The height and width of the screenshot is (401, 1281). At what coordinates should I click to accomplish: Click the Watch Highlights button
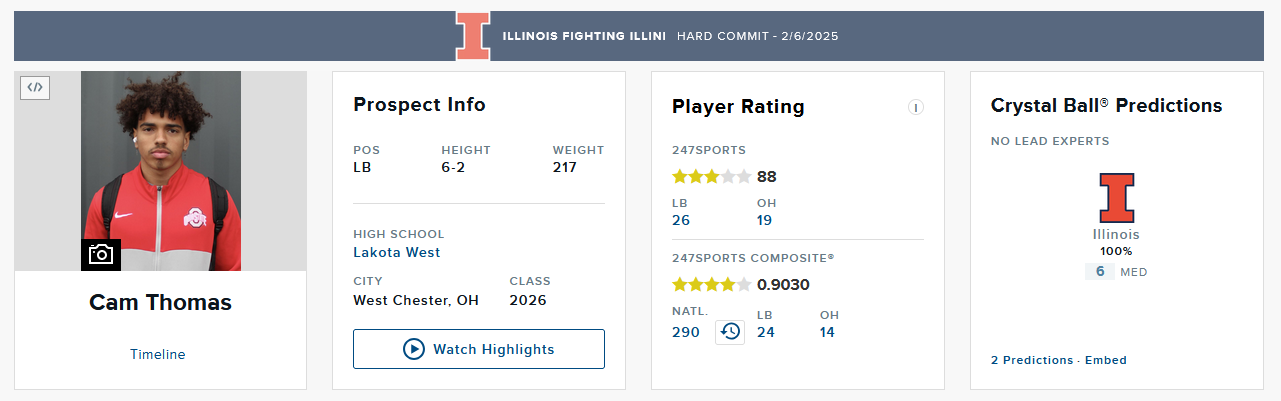tap(479, 349)
